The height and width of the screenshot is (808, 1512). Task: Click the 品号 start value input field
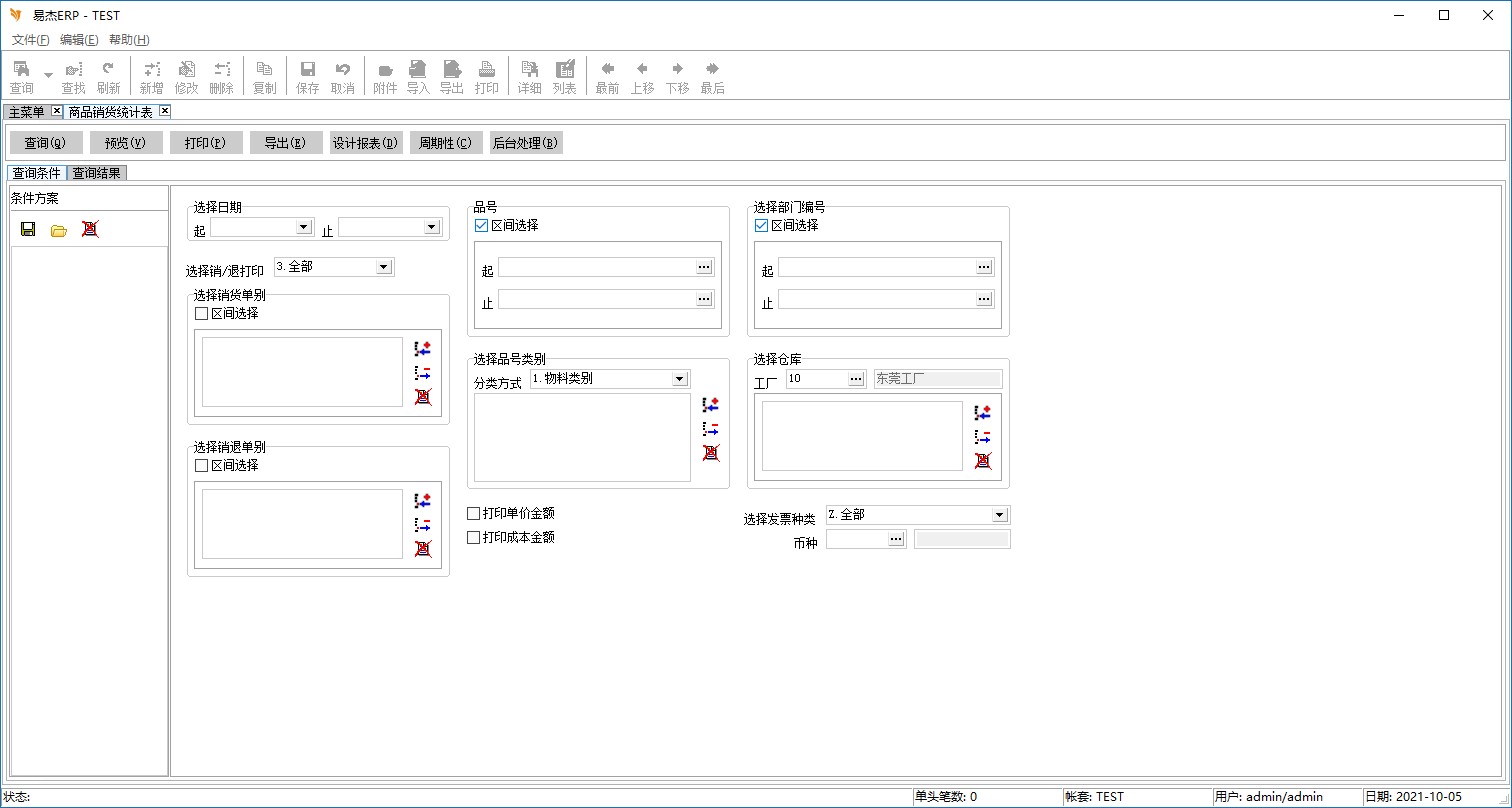click(x=597, y=268)
